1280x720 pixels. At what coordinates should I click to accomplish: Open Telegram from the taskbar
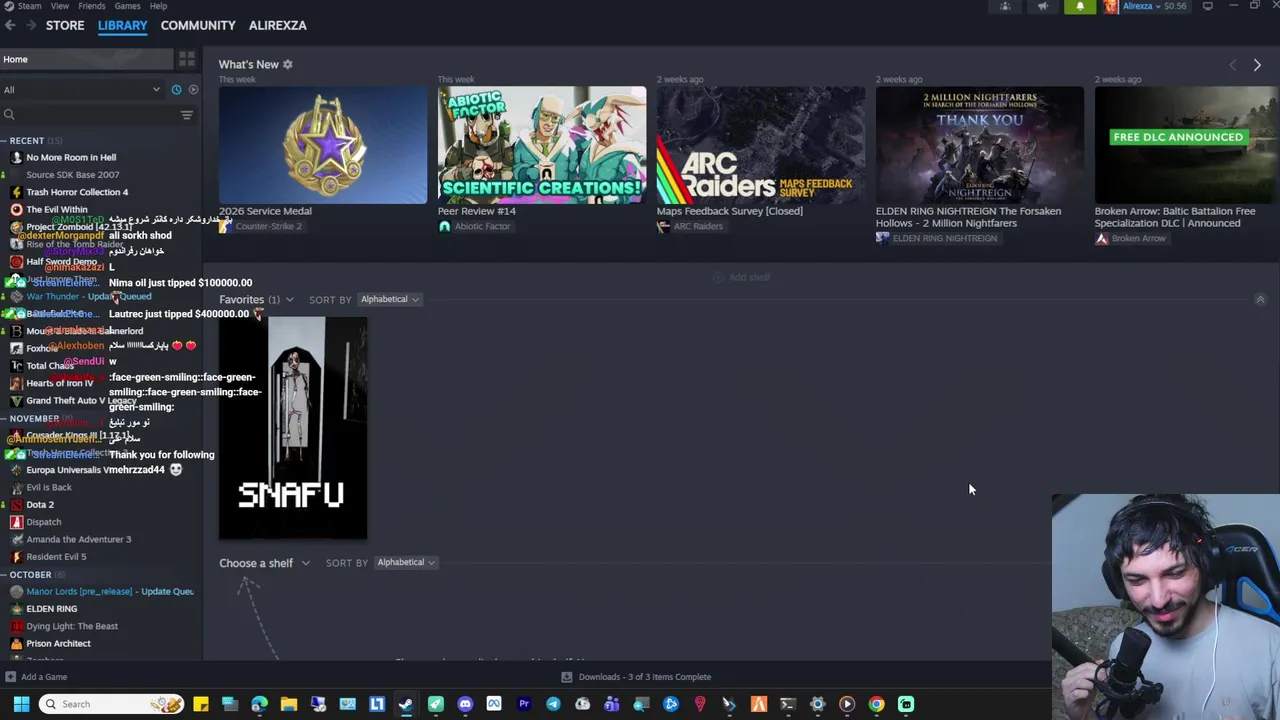(x=553, y=704)
